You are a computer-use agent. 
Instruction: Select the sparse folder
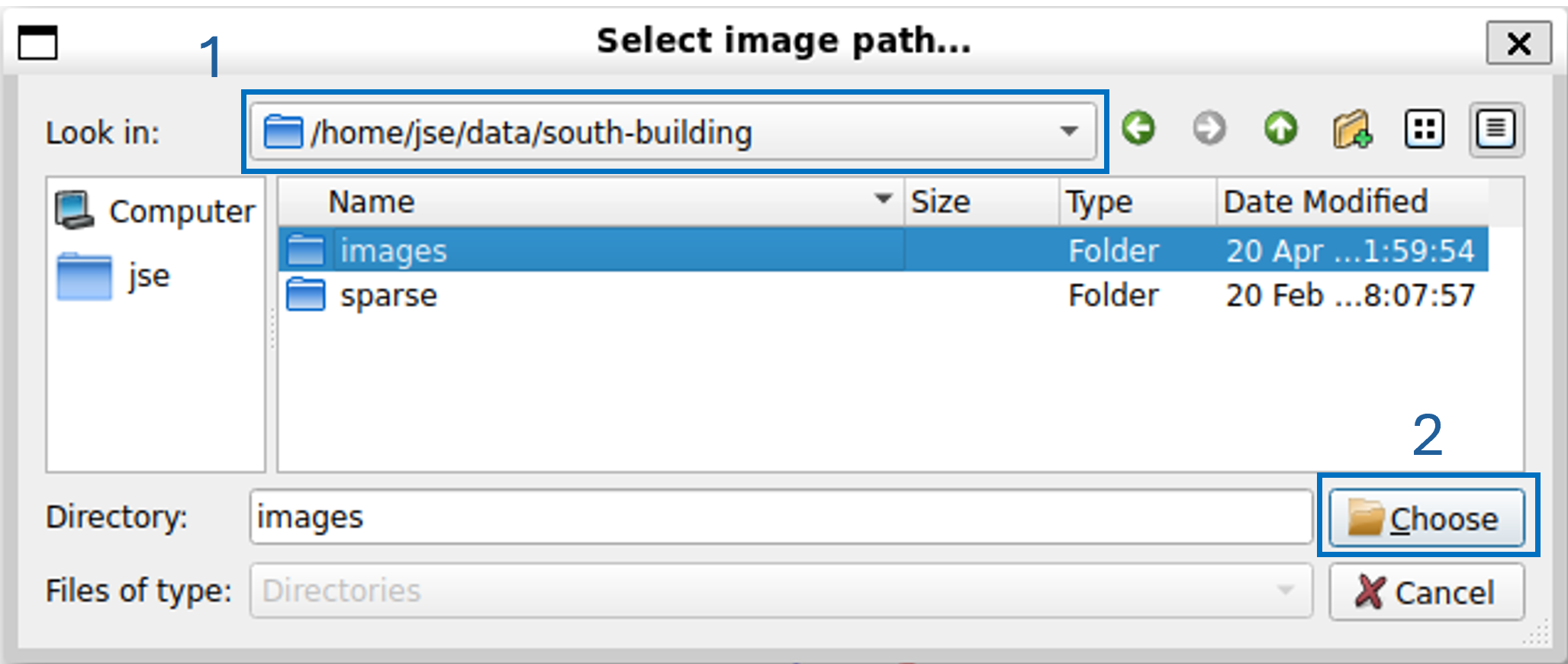(x=388, y=295)
